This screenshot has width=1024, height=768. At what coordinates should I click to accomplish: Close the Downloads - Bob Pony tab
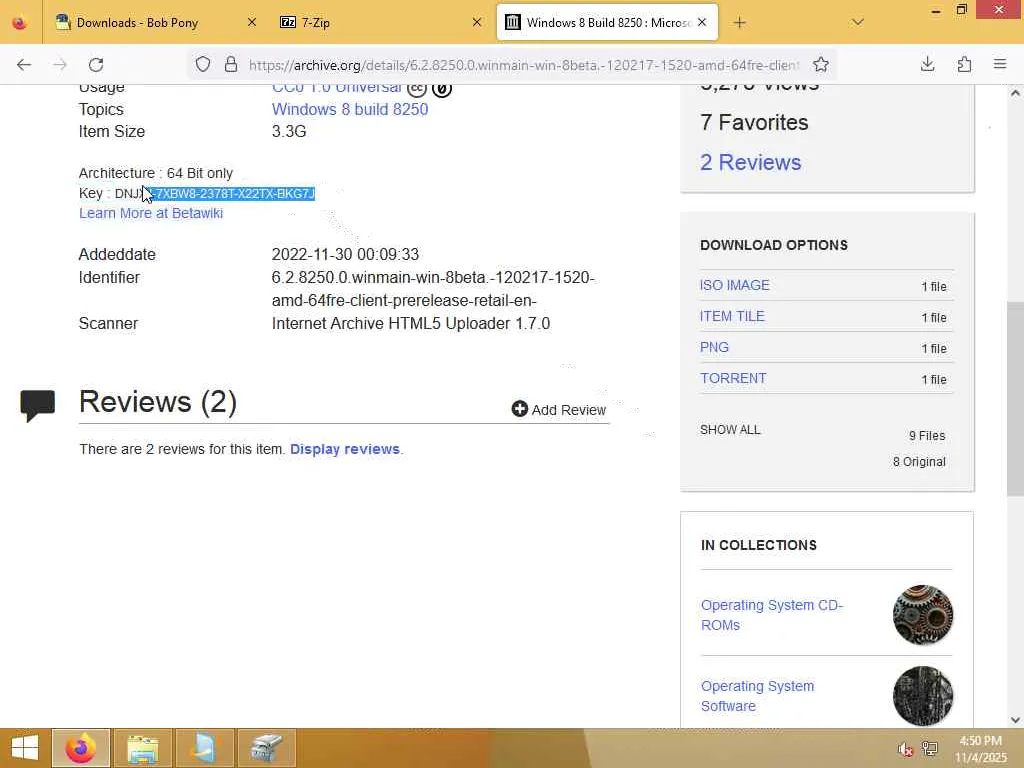pos(252,22)
